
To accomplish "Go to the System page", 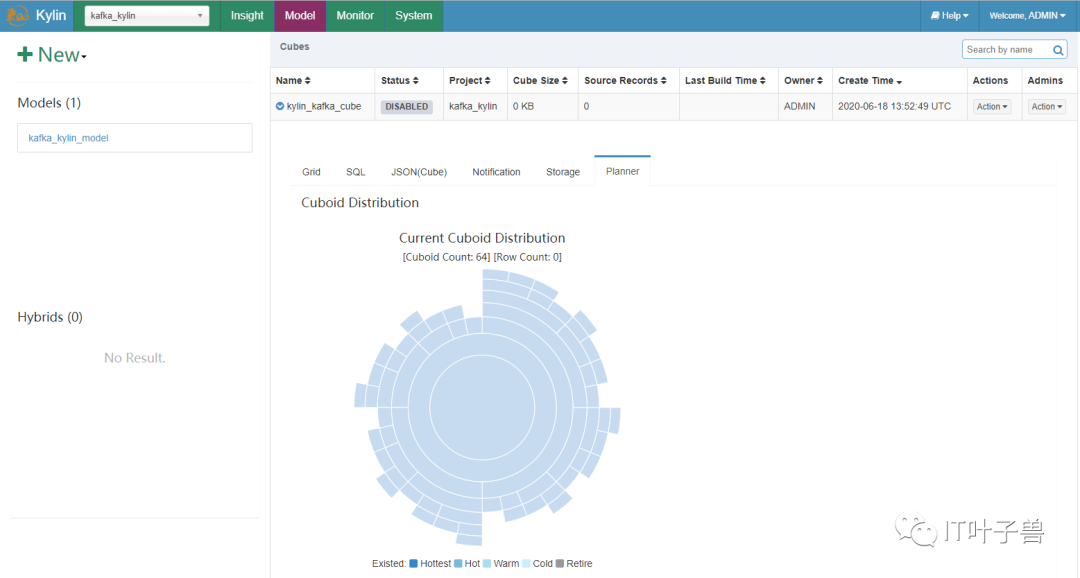I will click(x=413, y=15).
